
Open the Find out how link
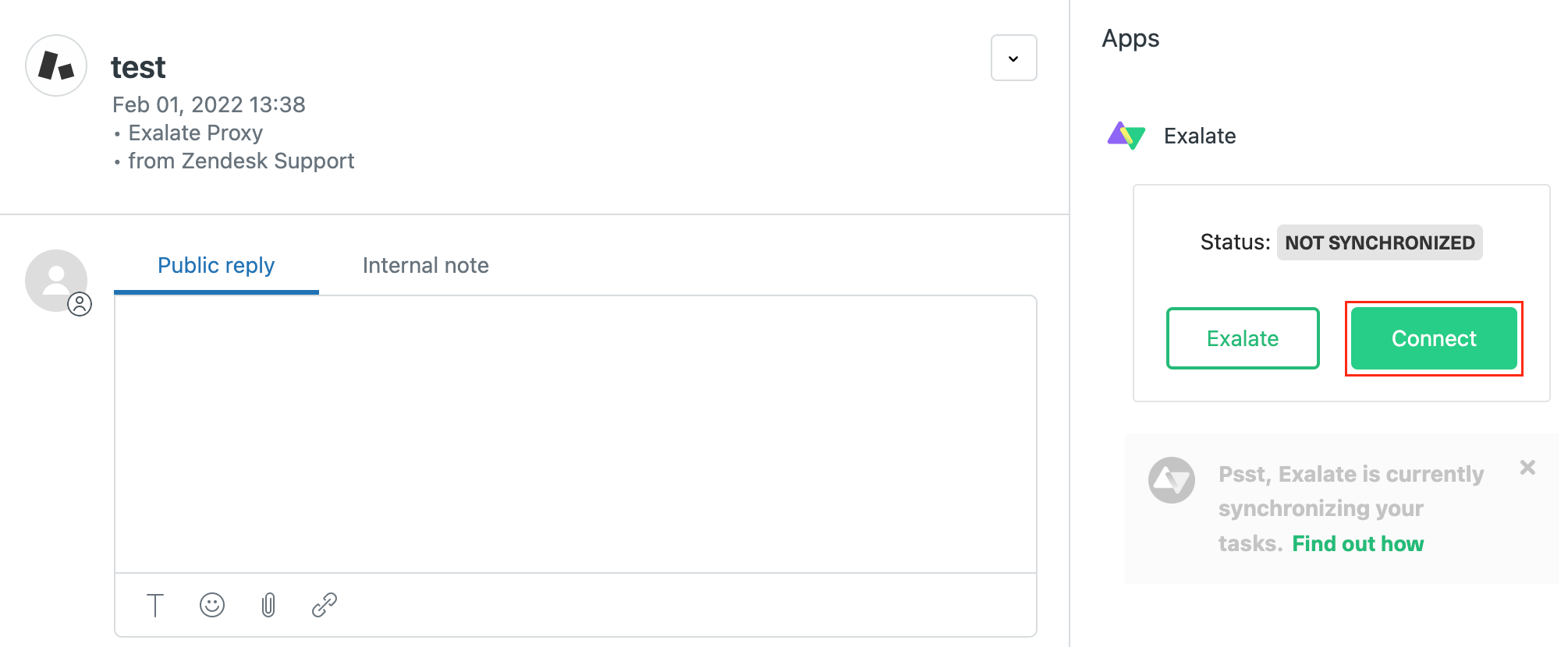1357,543
